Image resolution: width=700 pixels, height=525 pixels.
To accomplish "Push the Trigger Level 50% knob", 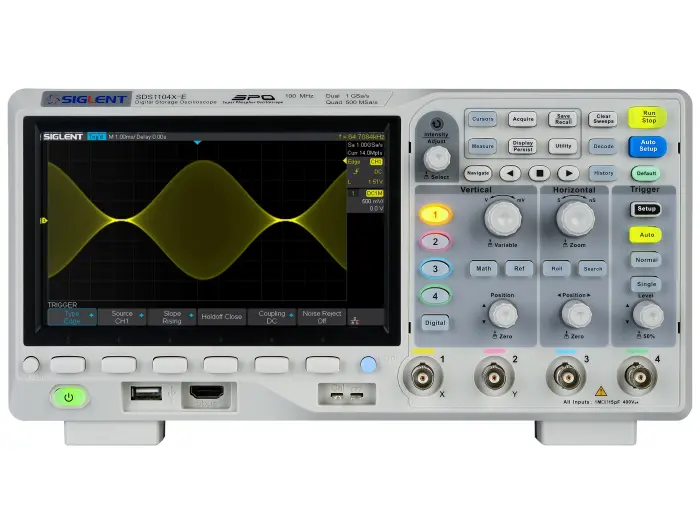I will pos(648,315).
